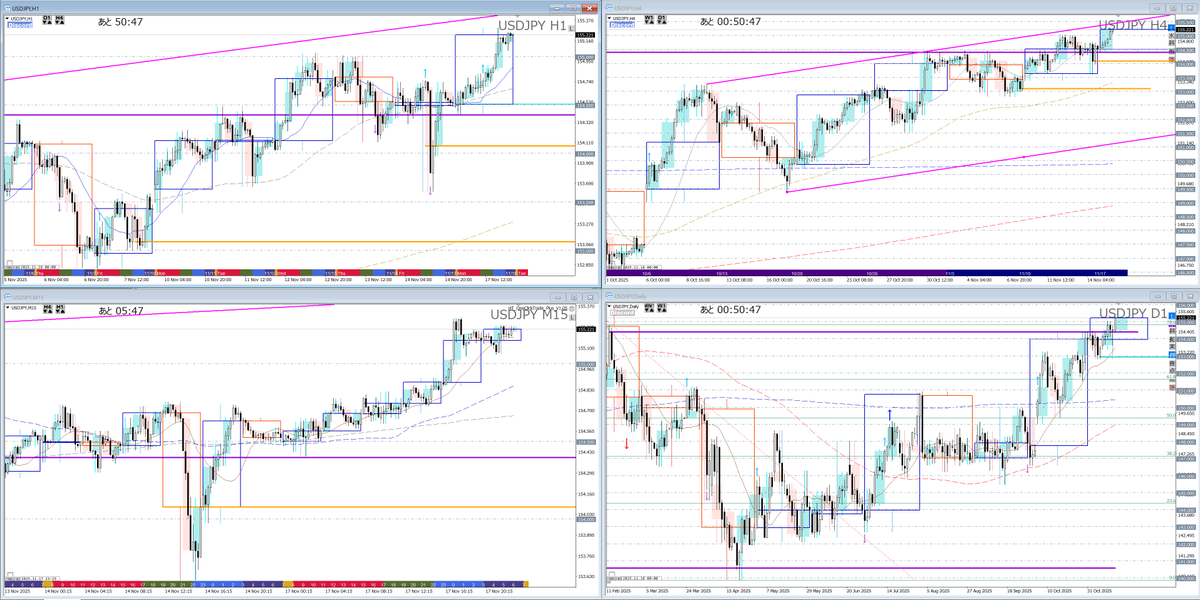Click the USDJPY,Daily window title bar text

click(x=630, y=298)
